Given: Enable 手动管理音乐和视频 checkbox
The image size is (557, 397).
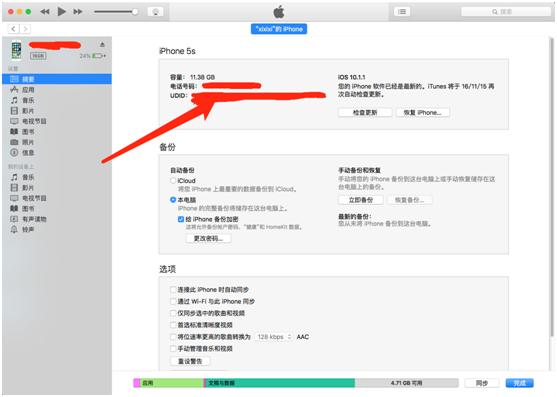Looking at the screenshot, I should [173, 349].
